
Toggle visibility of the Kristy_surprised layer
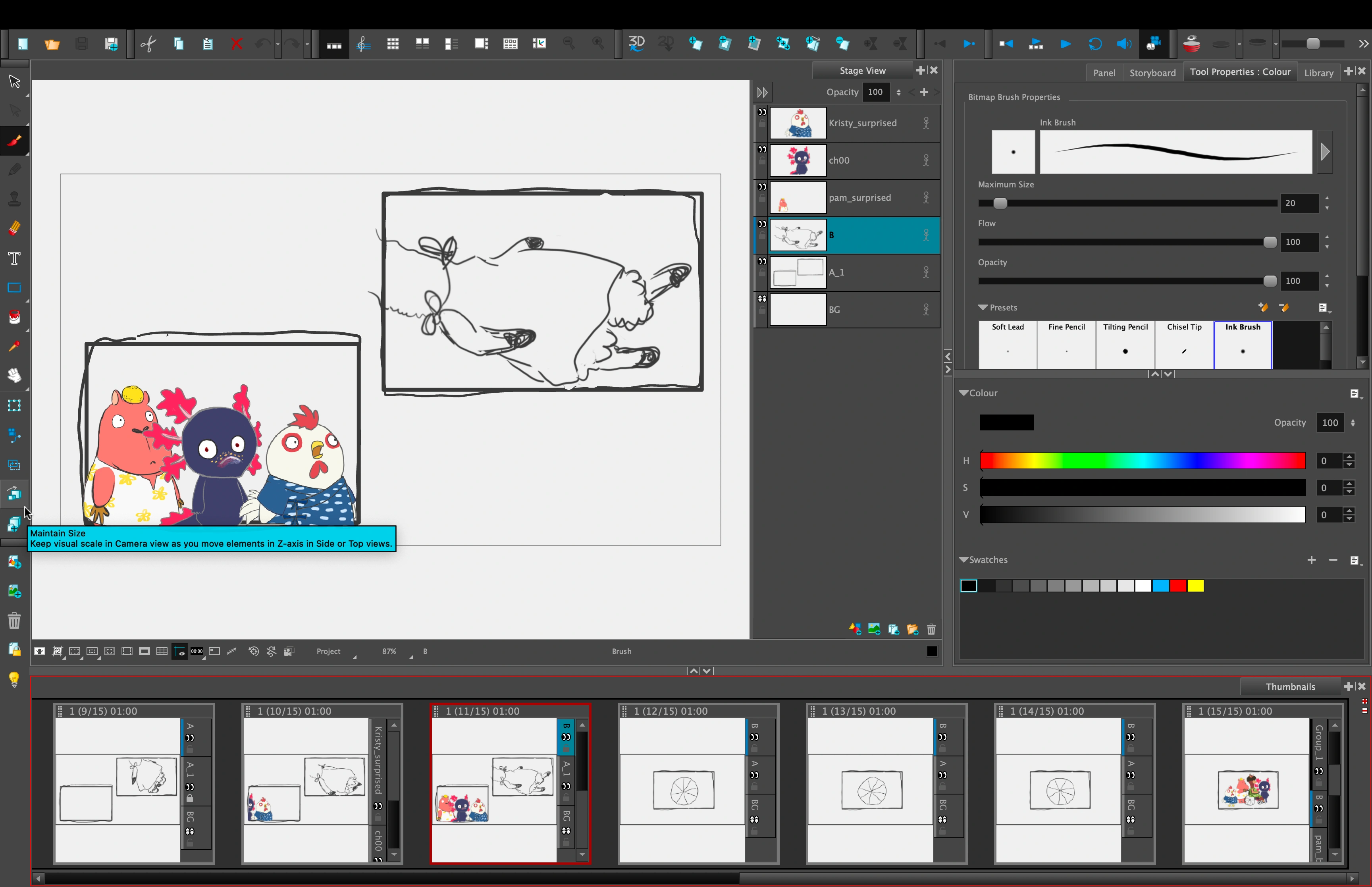point(762,112)
